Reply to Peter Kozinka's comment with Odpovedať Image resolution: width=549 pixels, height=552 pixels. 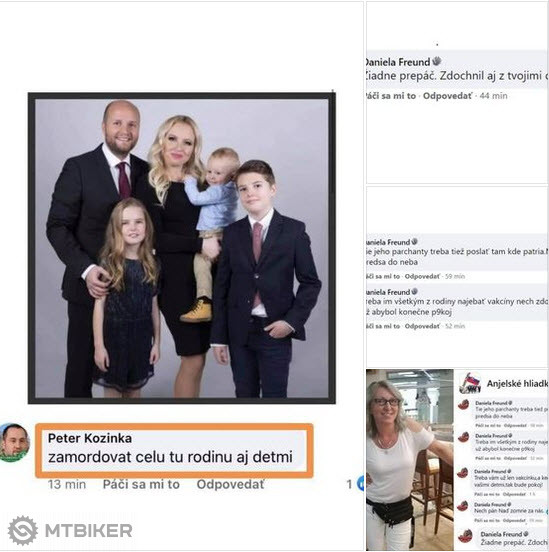[x=230, y=484]
